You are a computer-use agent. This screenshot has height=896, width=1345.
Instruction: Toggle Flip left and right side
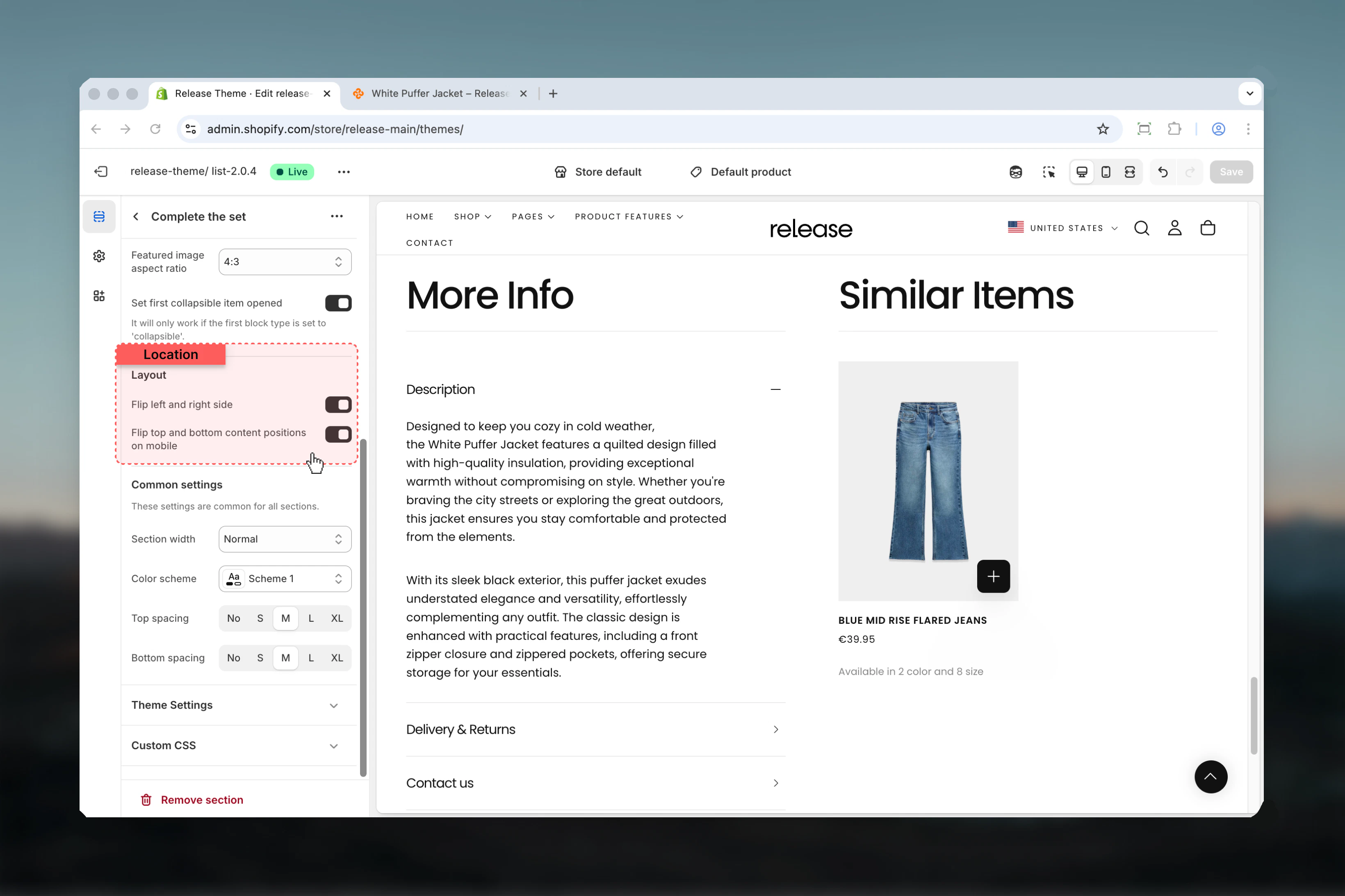point(338,405)
